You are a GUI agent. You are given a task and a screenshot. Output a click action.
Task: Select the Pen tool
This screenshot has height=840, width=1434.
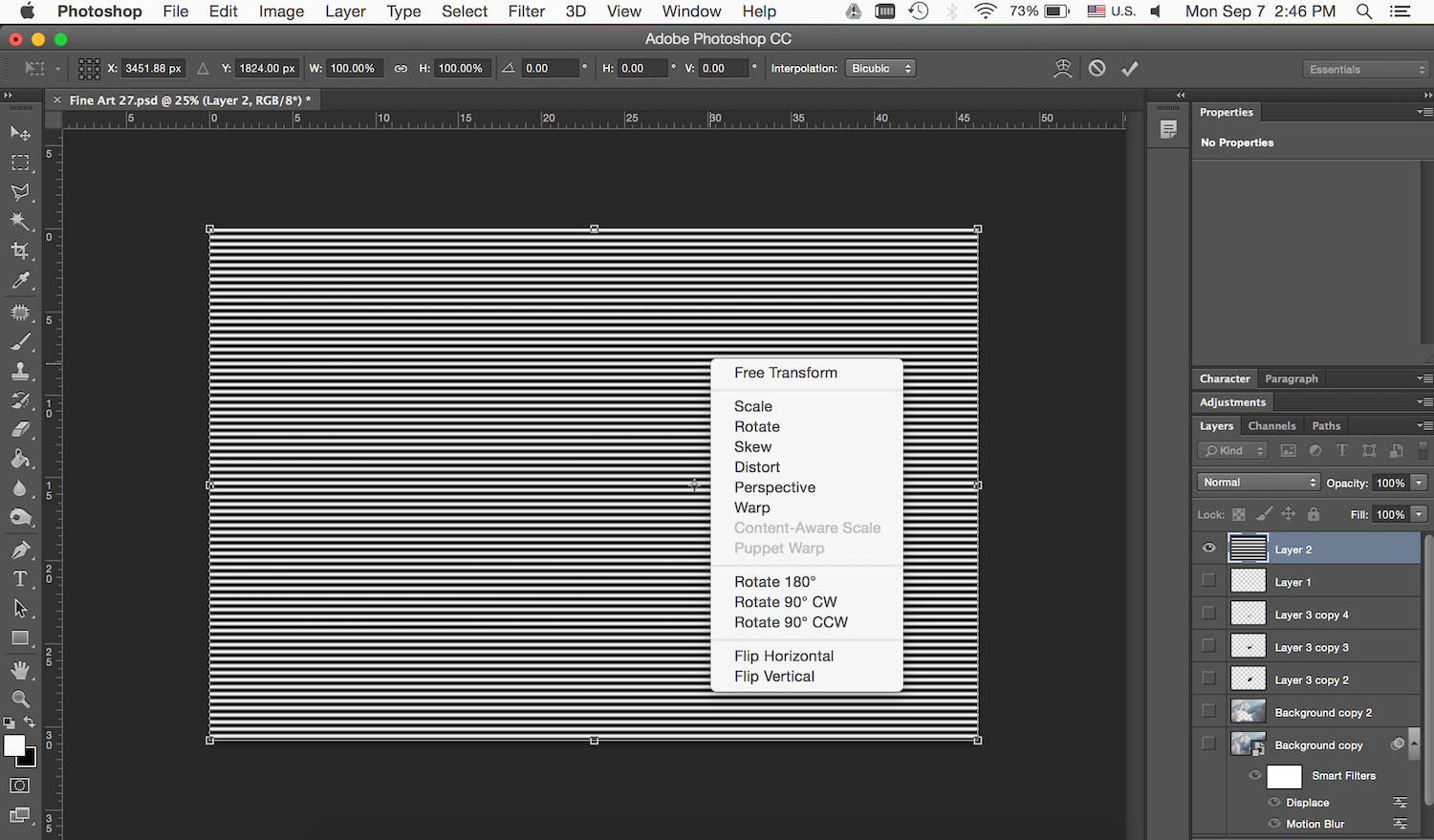[20, 549]
